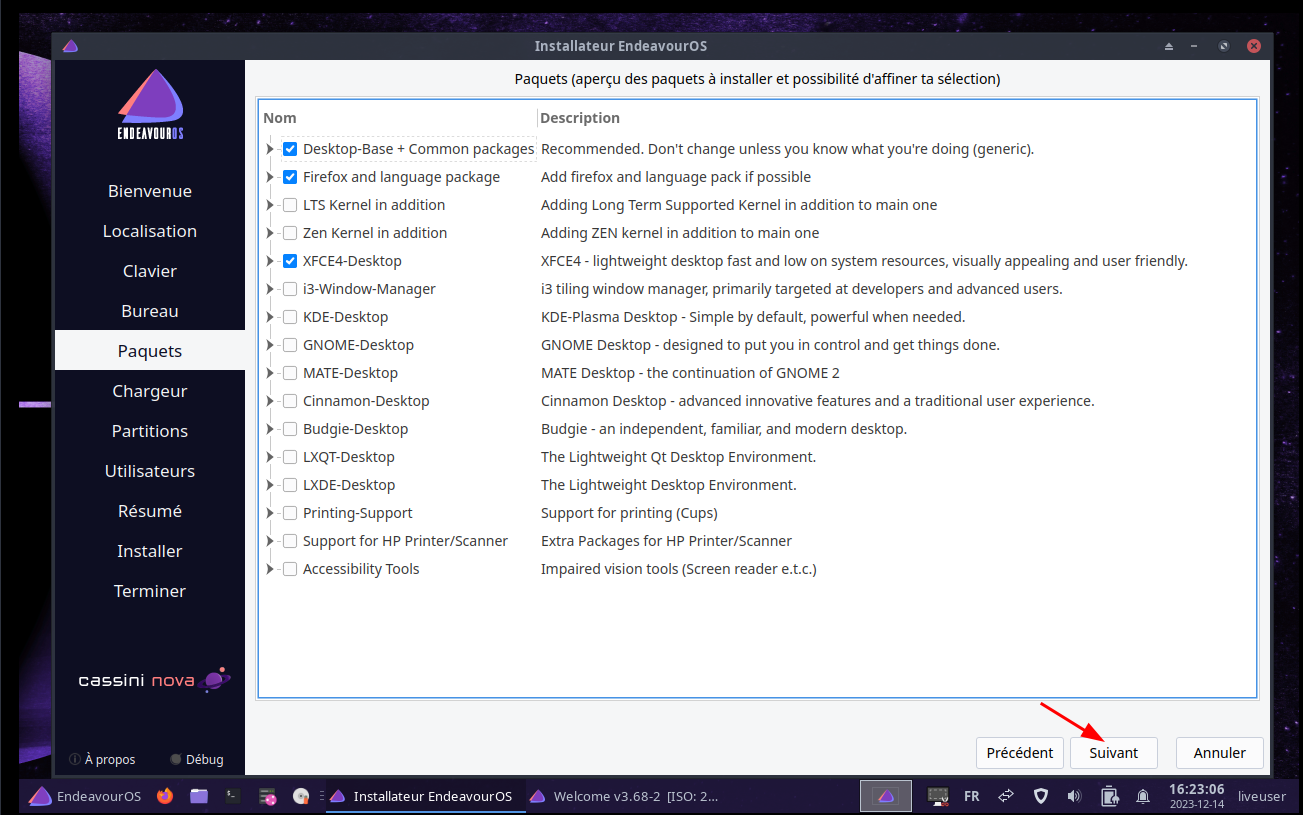1303x815 pixels.
Task: Expand the GNOME-Desktop package group arrow
Action: (270, 345)
